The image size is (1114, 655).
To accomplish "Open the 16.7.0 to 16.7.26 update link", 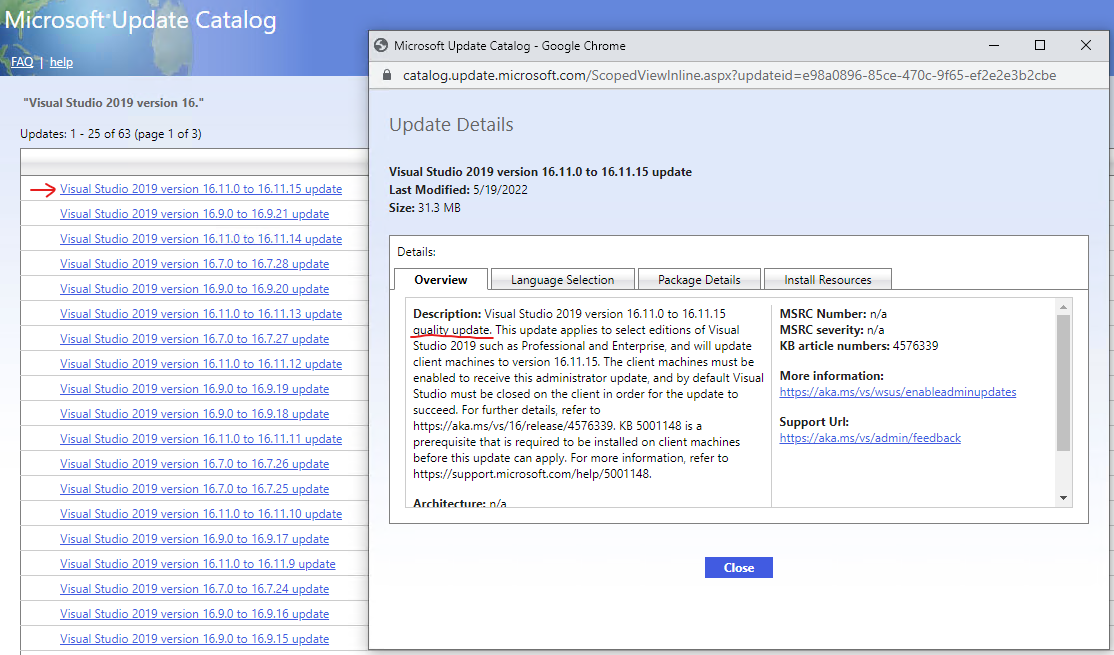I will [195, 464].
